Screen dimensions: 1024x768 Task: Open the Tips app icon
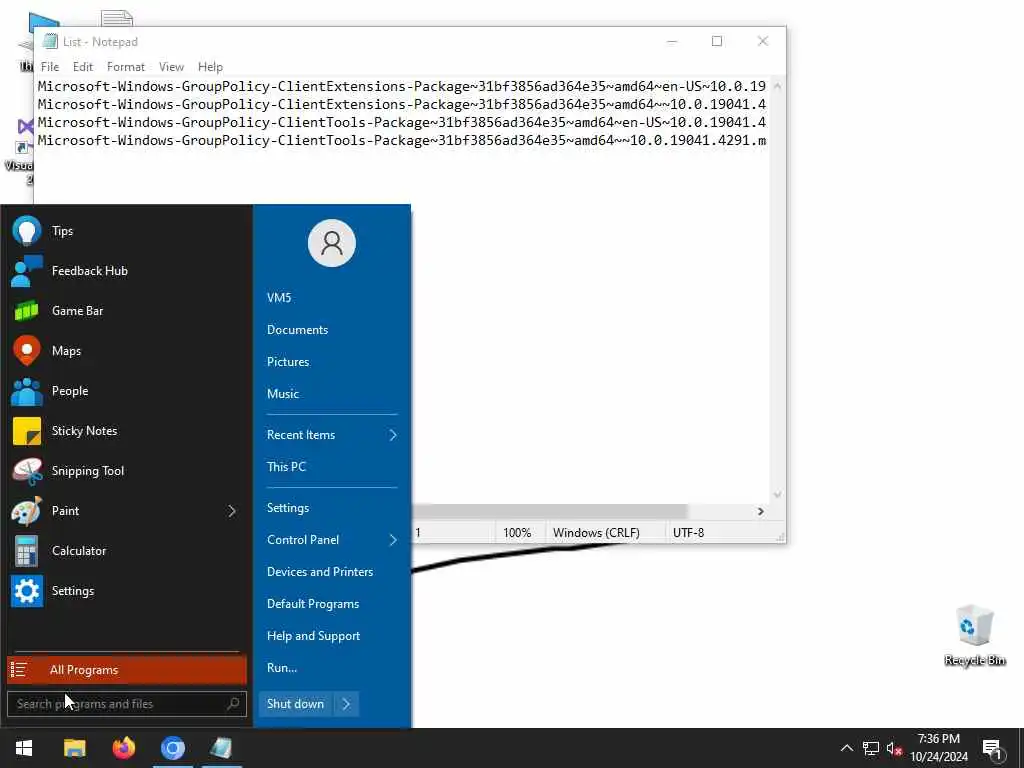tap(27, 231)
